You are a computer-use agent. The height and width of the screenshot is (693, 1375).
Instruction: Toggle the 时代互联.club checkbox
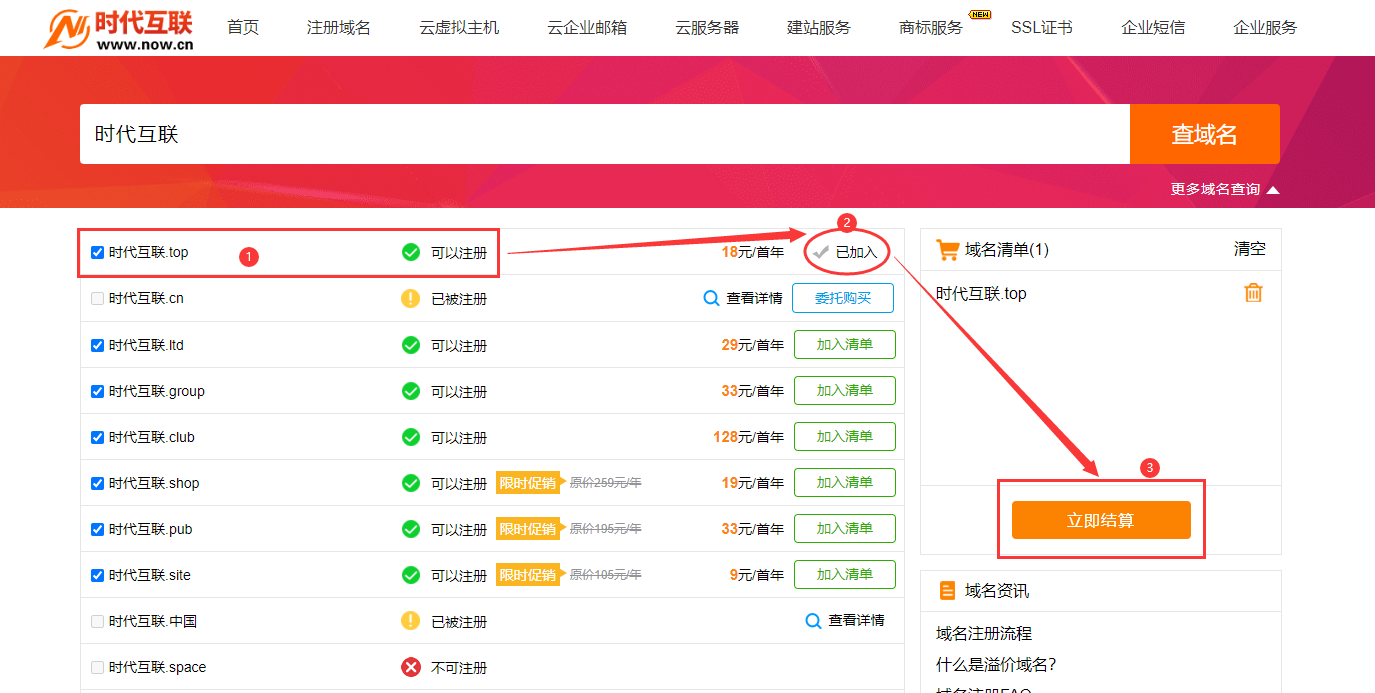[97, 437]
